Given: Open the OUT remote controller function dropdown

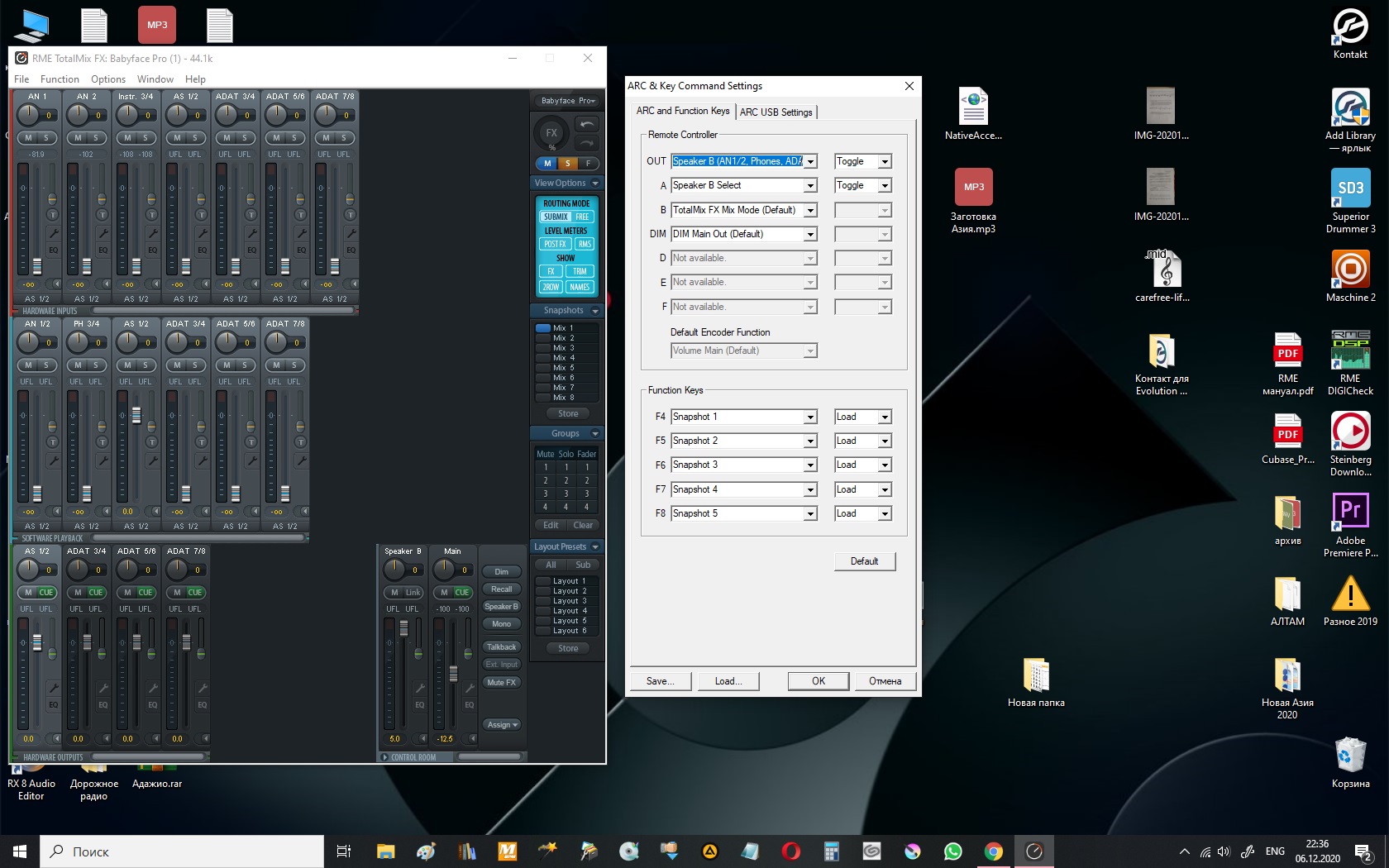Looking at the screenshot, I should (810, 162).
